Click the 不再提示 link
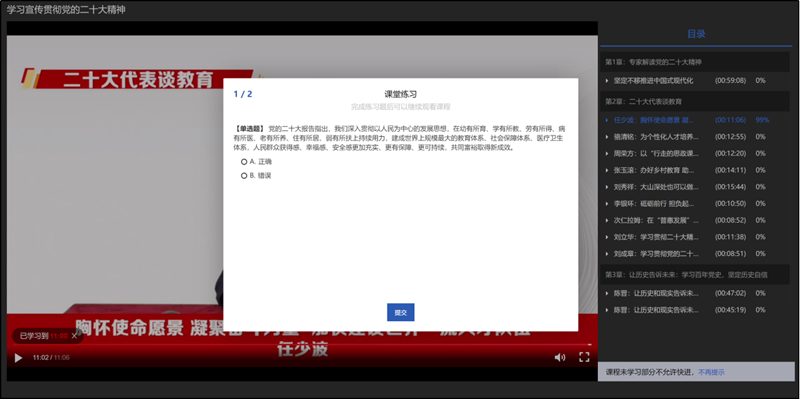The image size is (800, 399). pyautogui.click(x=711, y=372)
